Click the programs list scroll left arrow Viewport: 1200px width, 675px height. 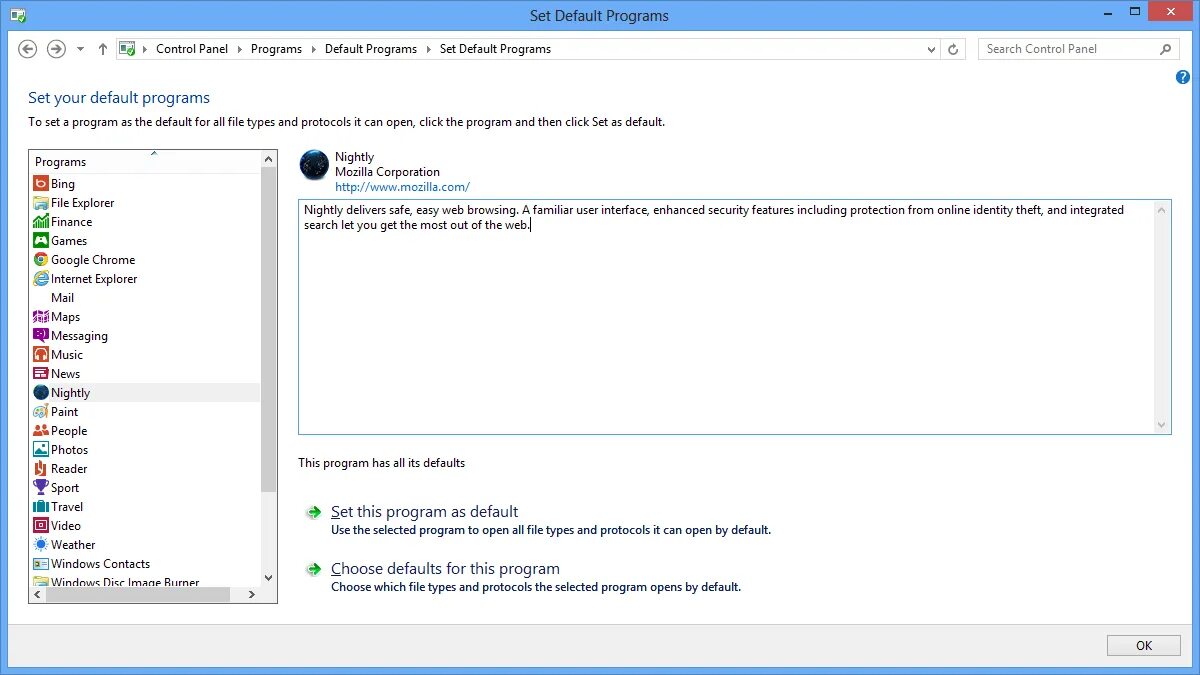click(x=37, y=595)
